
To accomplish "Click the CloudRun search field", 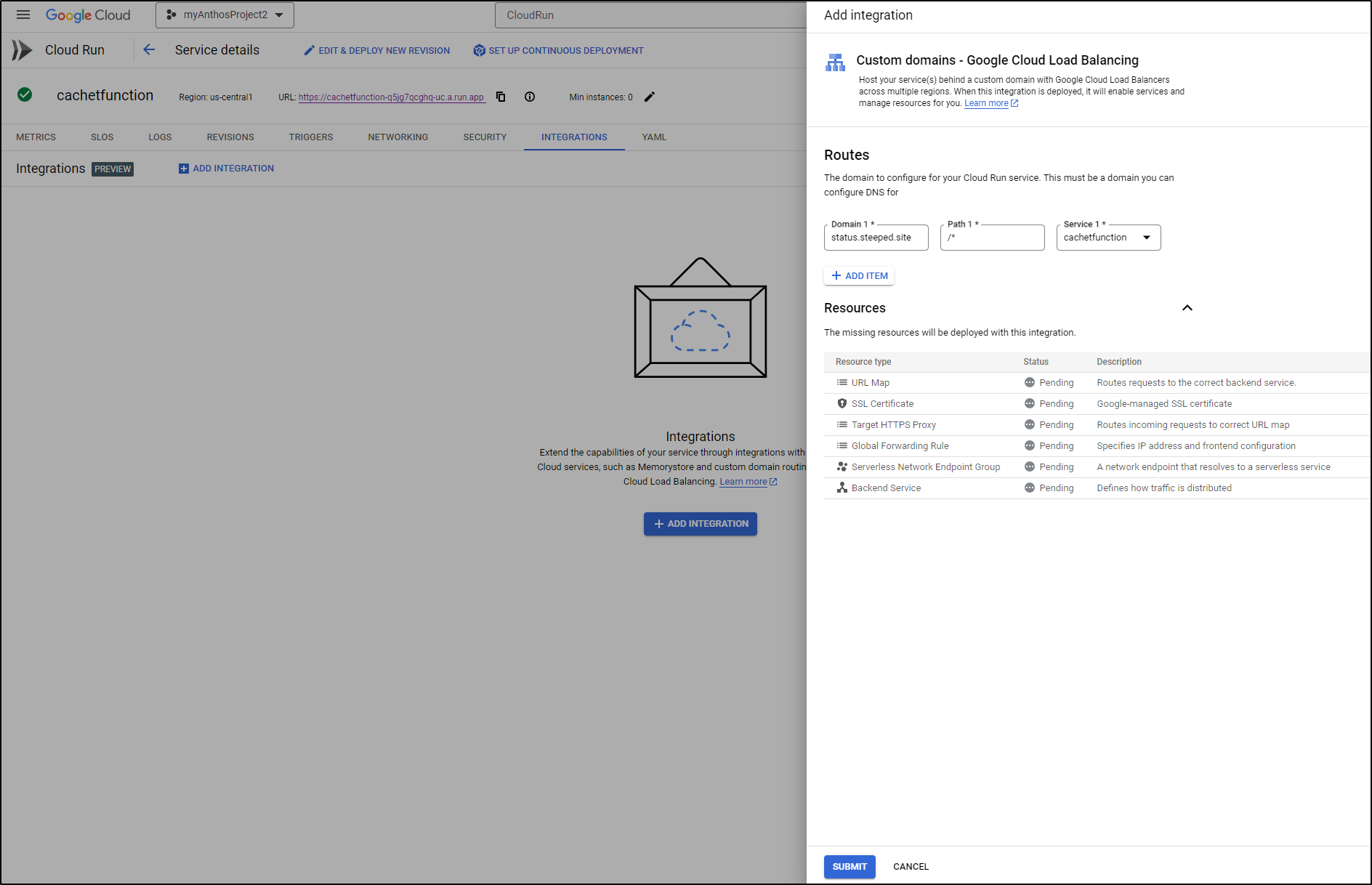I will click(x=650, y=15).
